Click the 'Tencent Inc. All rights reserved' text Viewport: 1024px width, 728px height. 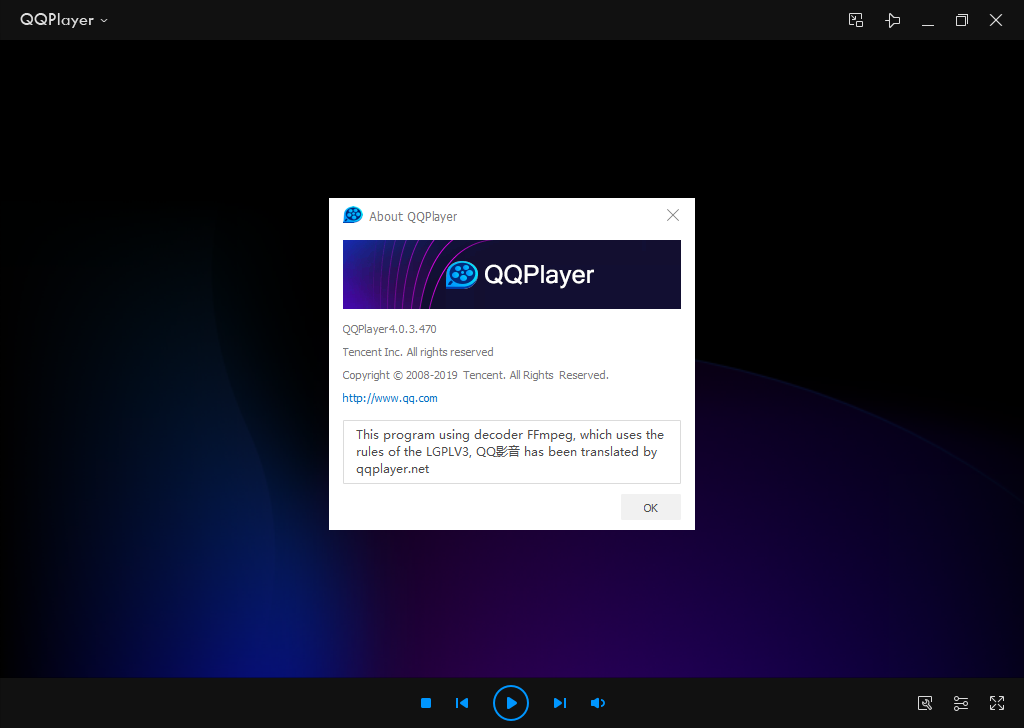[418, 352]
